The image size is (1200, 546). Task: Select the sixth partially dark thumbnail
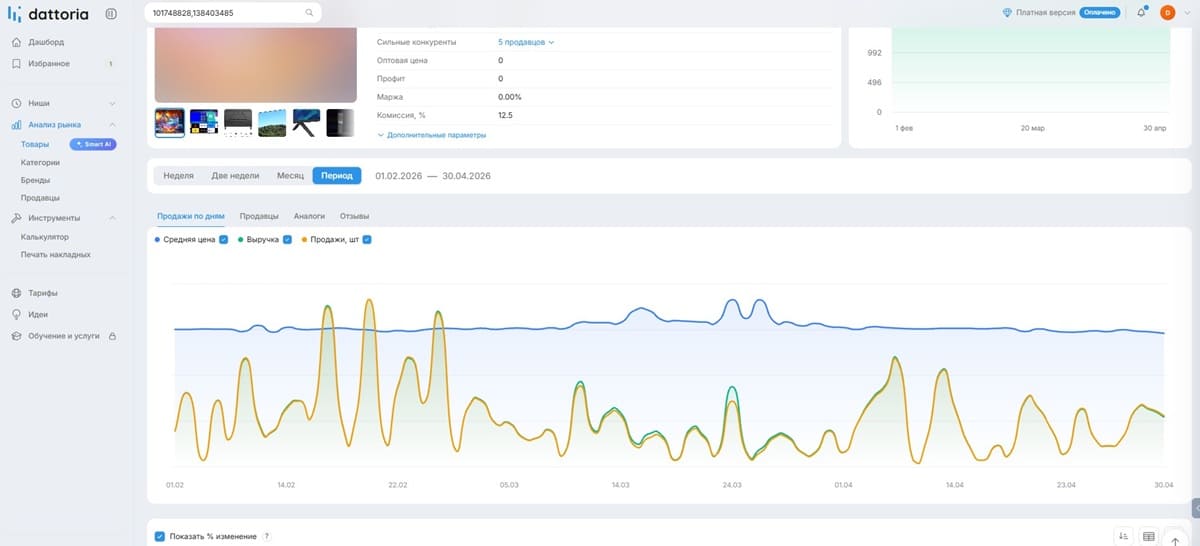tap(341, 123)
